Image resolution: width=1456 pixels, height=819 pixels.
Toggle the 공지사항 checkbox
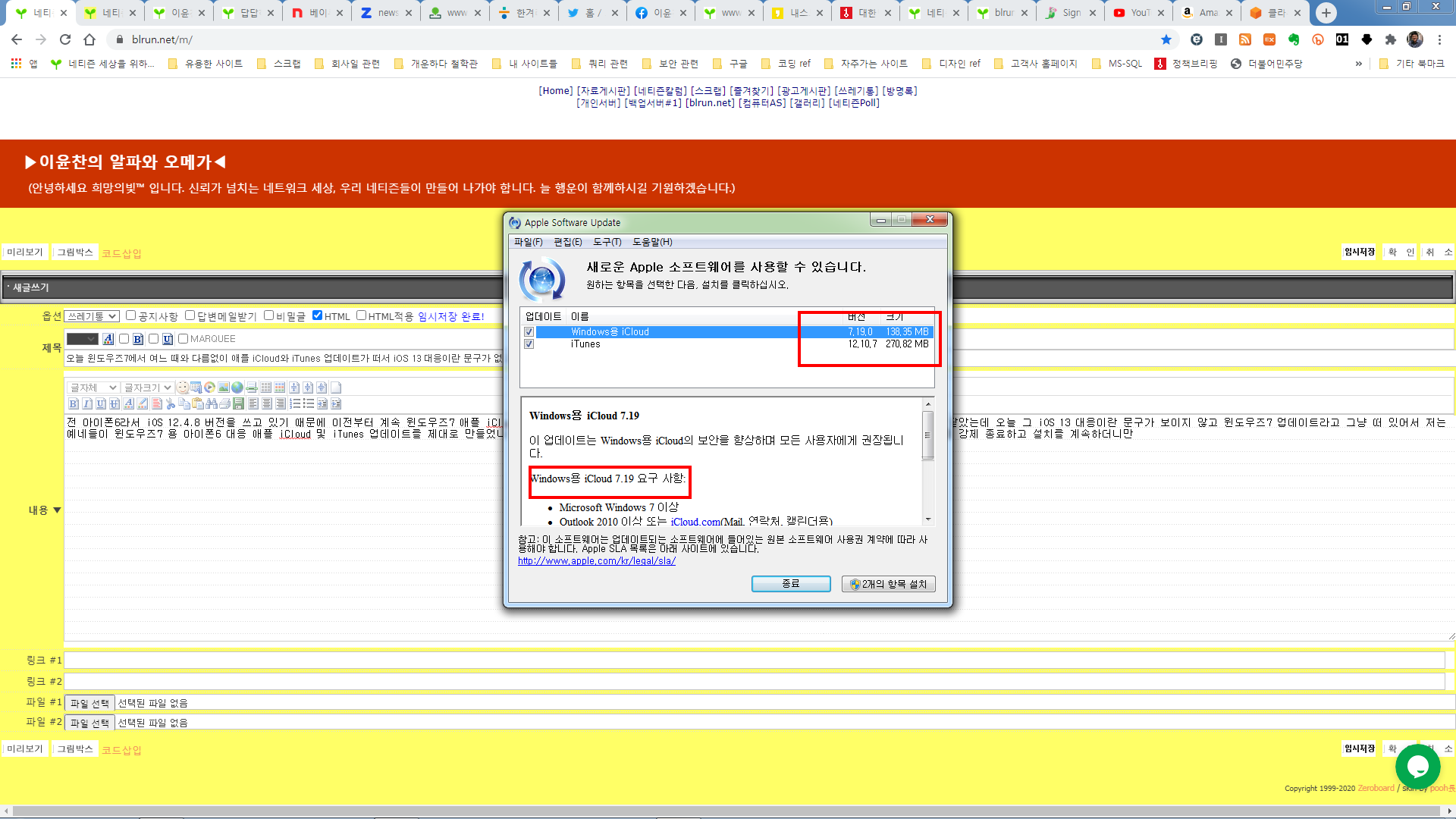(130, 315)
